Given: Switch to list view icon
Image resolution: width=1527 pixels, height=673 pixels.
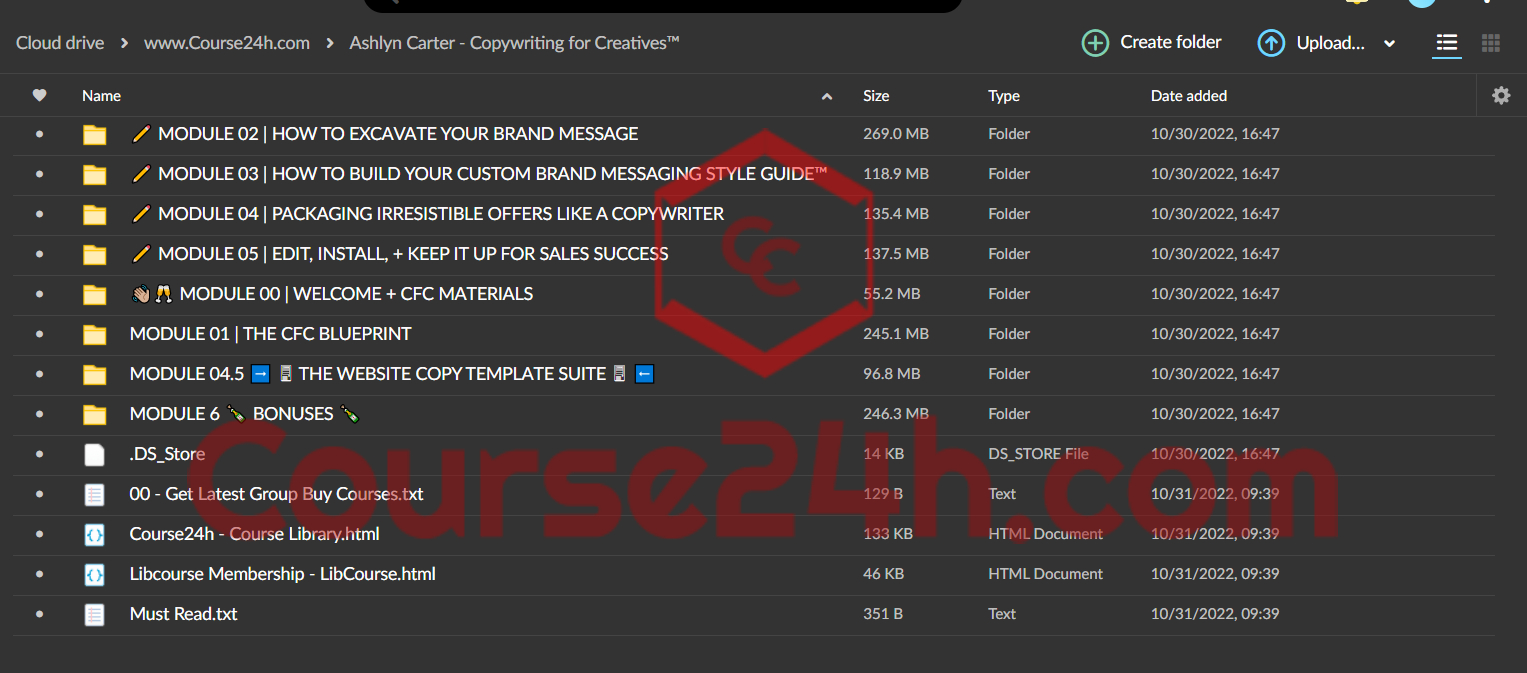Looking at the screenshot, I should point(1446,43).
